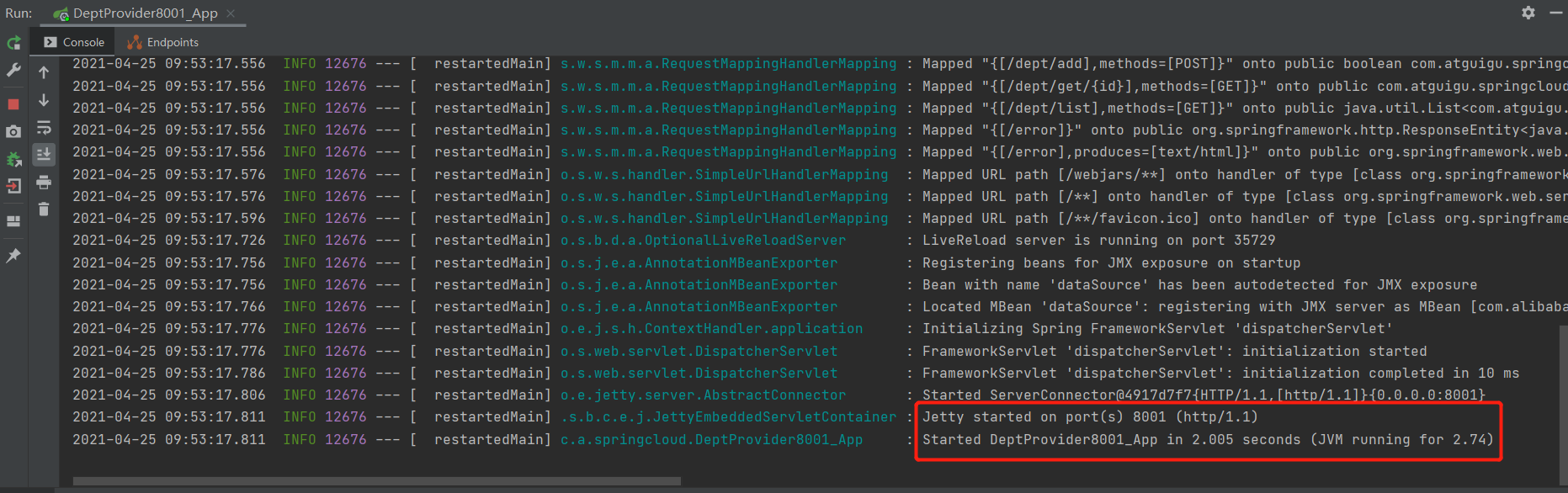
Task: Close the DeptProvider8001_App run tab
Action: point(231,13)
